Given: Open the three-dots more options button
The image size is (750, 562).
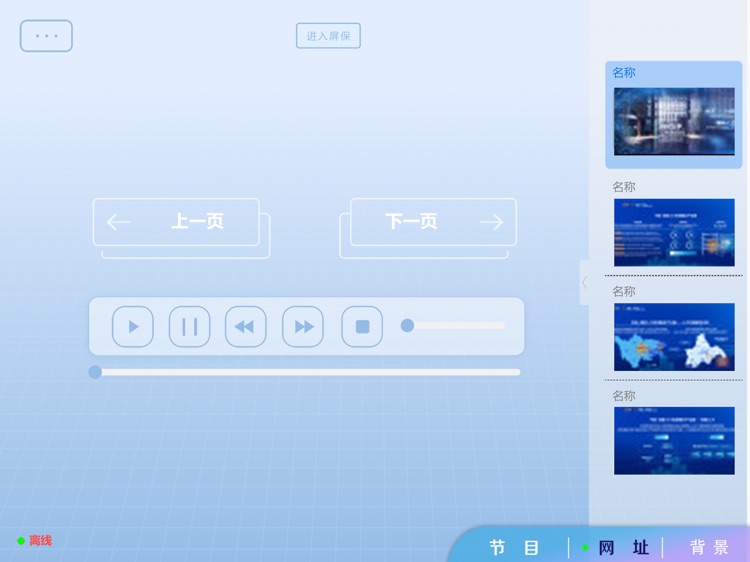Looking at the screenshot, I should 46,36.
